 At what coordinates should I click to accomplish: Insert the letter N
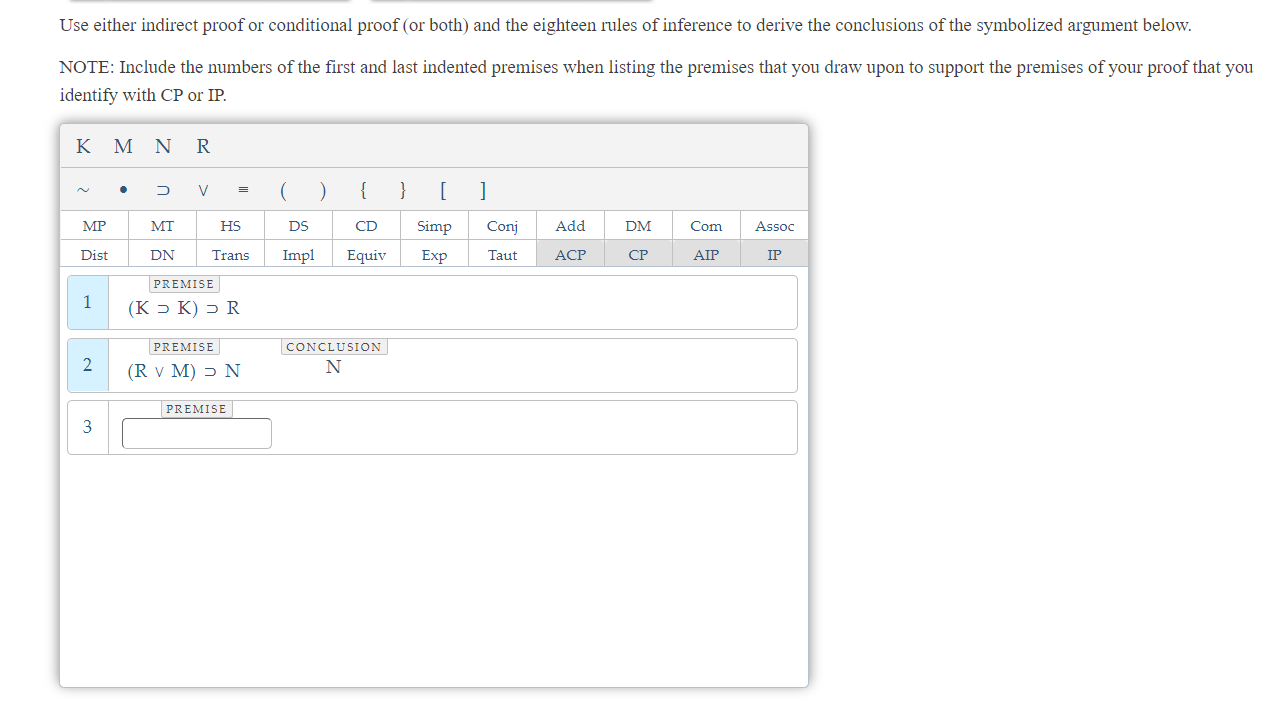click(x=163, y=146)
